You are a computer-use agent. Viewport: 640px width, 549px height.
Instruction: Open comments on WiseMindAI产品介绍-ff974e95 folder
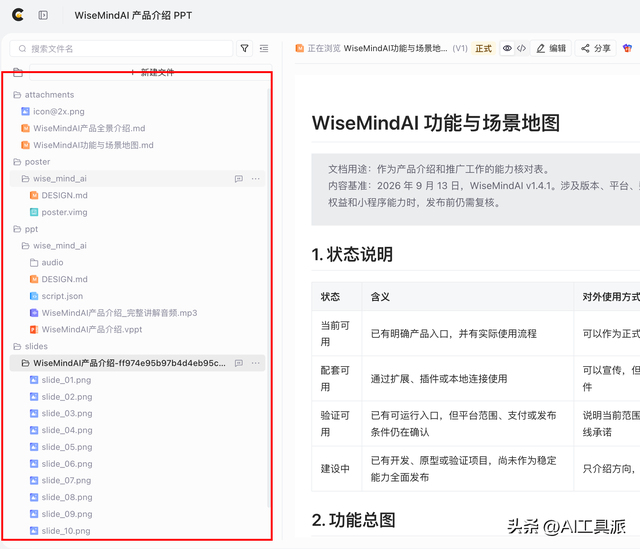(239, 363)
